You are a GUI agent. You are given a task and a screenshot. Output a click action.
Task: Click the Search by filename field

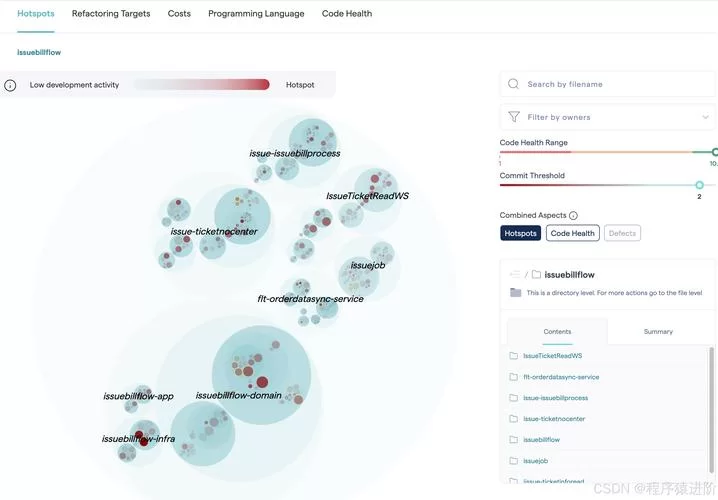pyautogui.click(x=608, y=84)
